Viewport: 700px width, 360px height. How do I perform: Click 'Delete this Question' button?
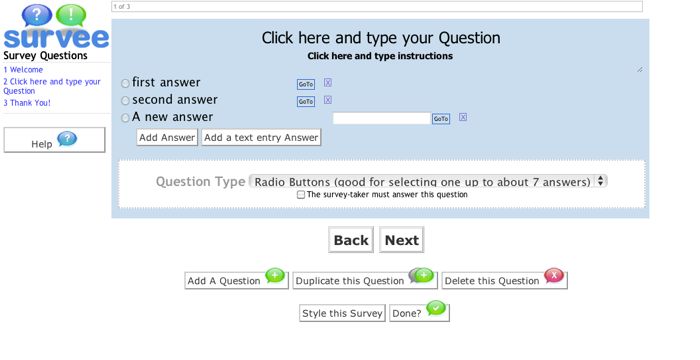pos(504,280)
